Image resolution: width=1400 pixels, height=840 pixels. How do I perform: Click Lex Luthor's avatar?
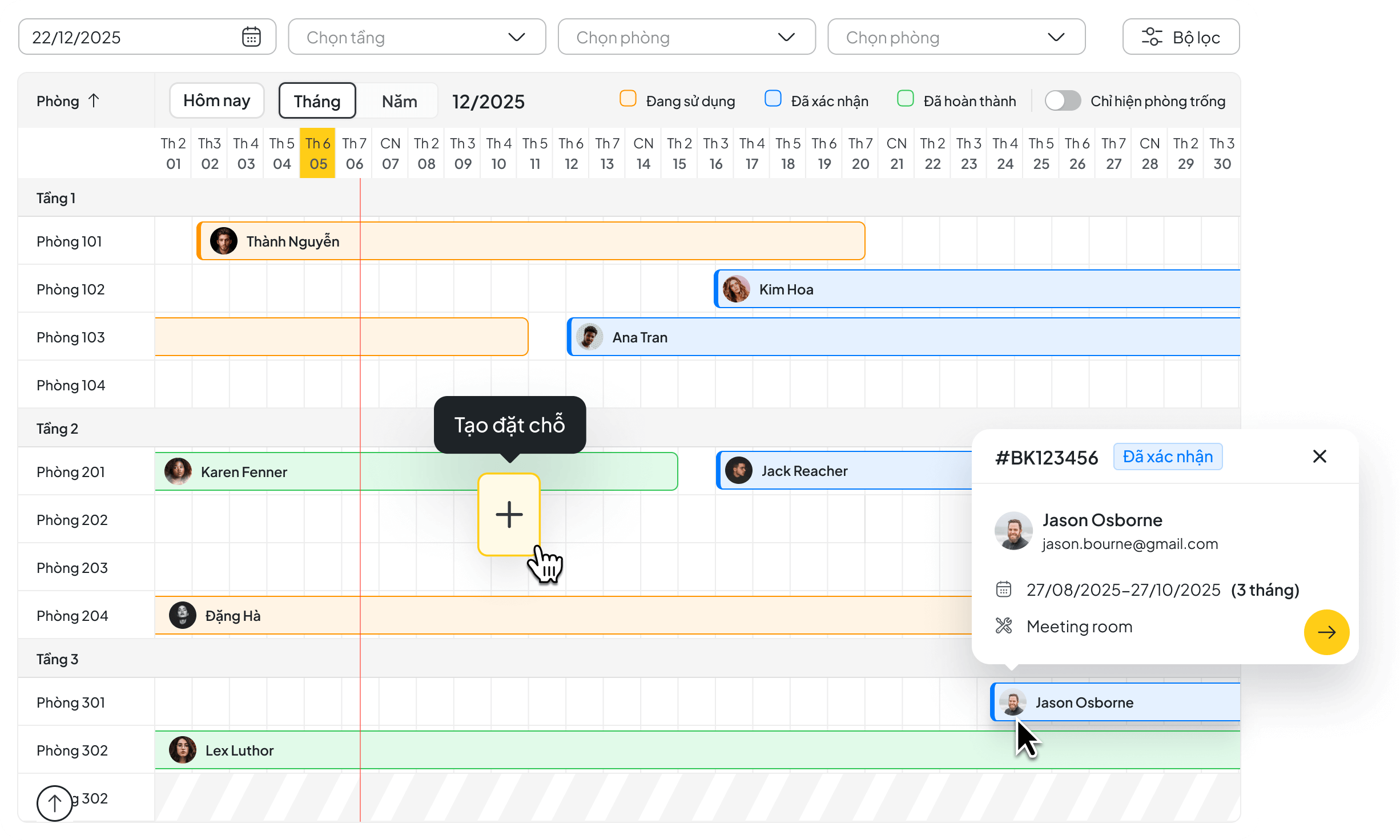coord(183,750)
